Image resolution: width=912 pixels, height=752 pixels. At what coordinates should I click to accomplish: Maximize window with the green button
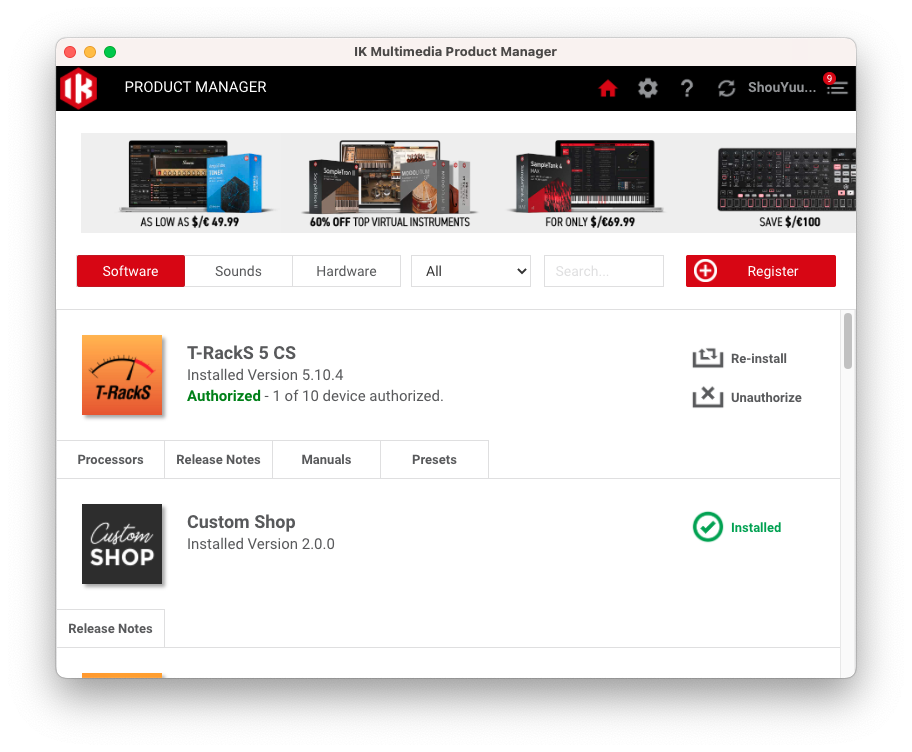pyautogui.click(x=110, y=52)
